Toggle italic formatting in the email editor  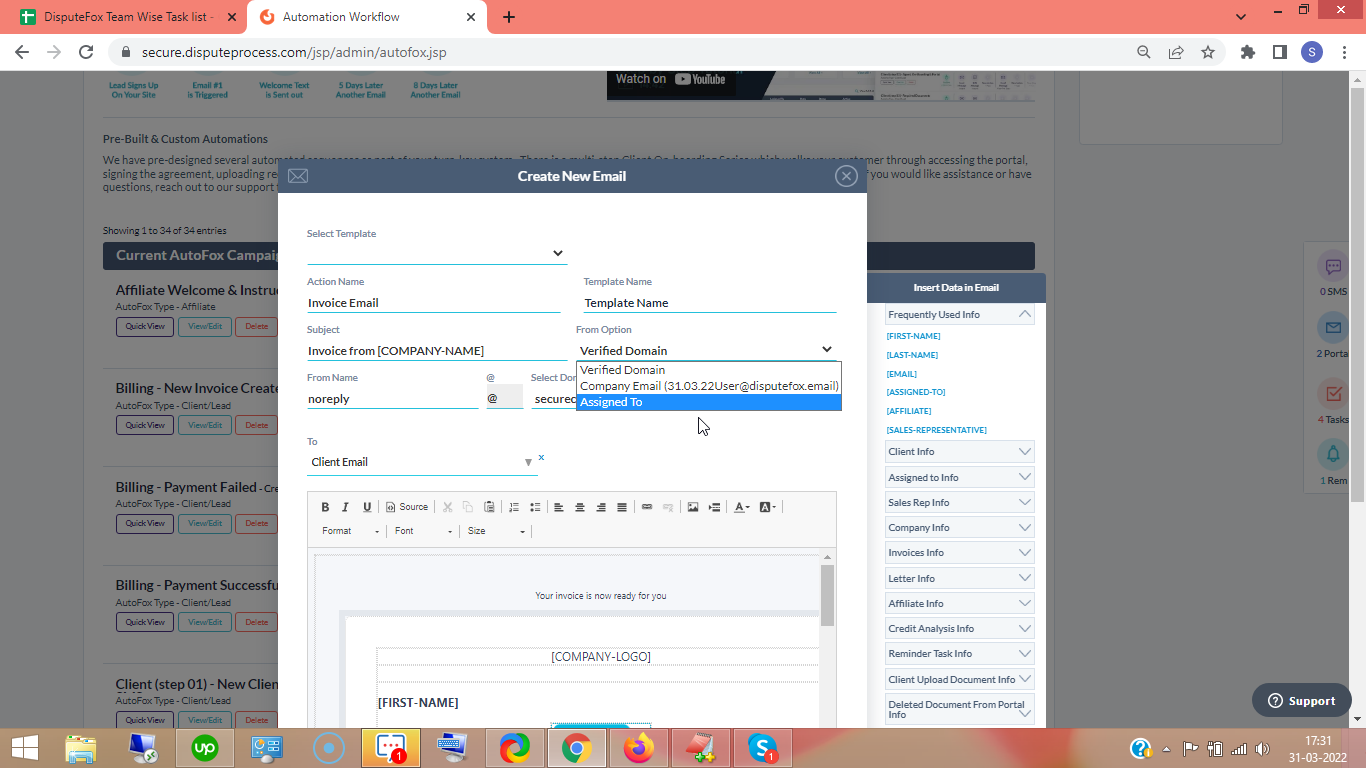(345, 506)
